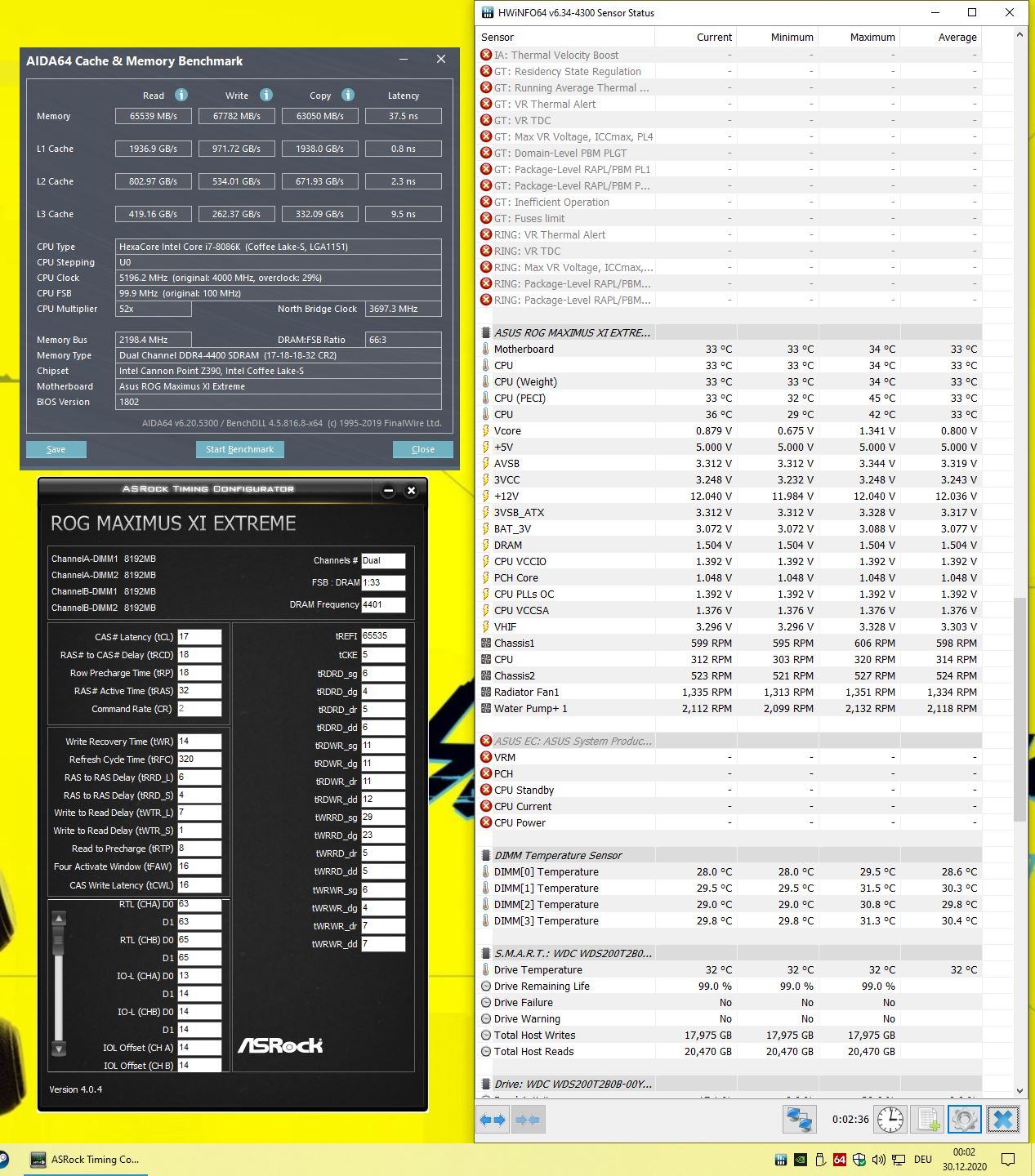The image size is (1035, 1176).
Task: Click the CAS# Latency (tCL) field
Action: coord(199,637)
